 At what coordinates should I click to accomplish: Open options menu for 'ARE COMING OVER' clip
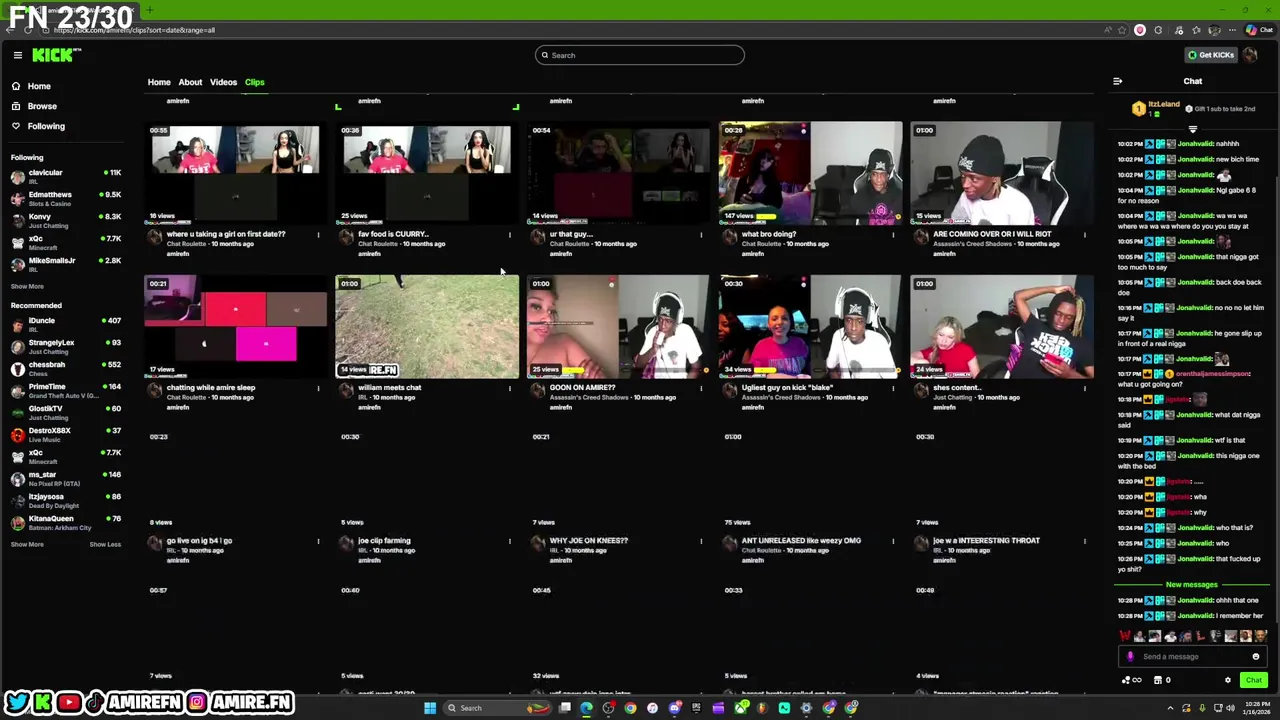pos(1085,235)
